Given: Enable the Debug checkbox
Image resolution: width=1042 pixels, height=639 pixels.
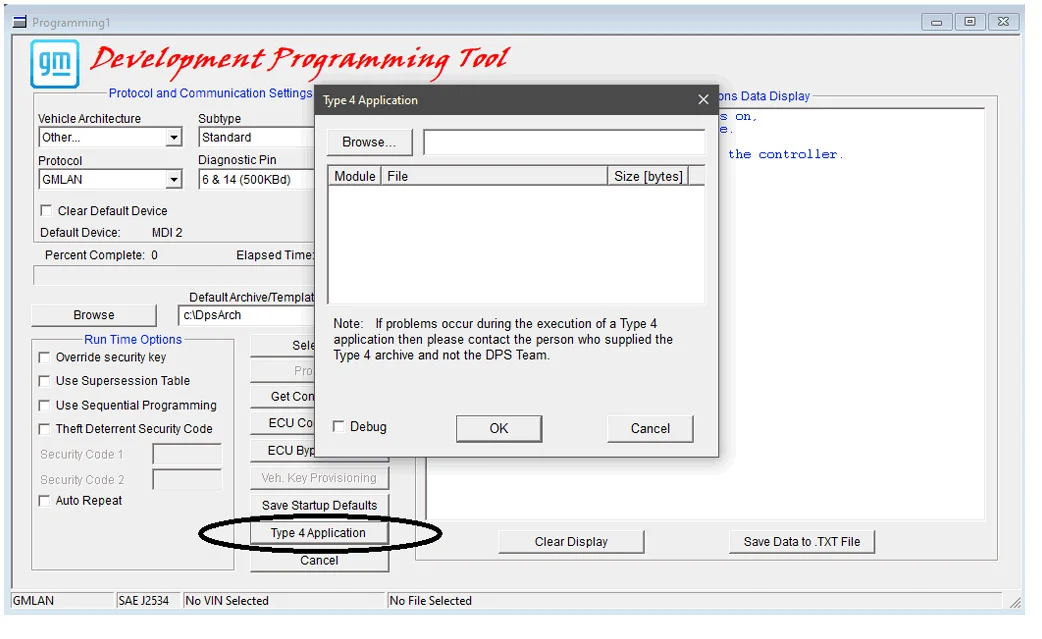Looking at the screenshot, I should coord(339,426).
